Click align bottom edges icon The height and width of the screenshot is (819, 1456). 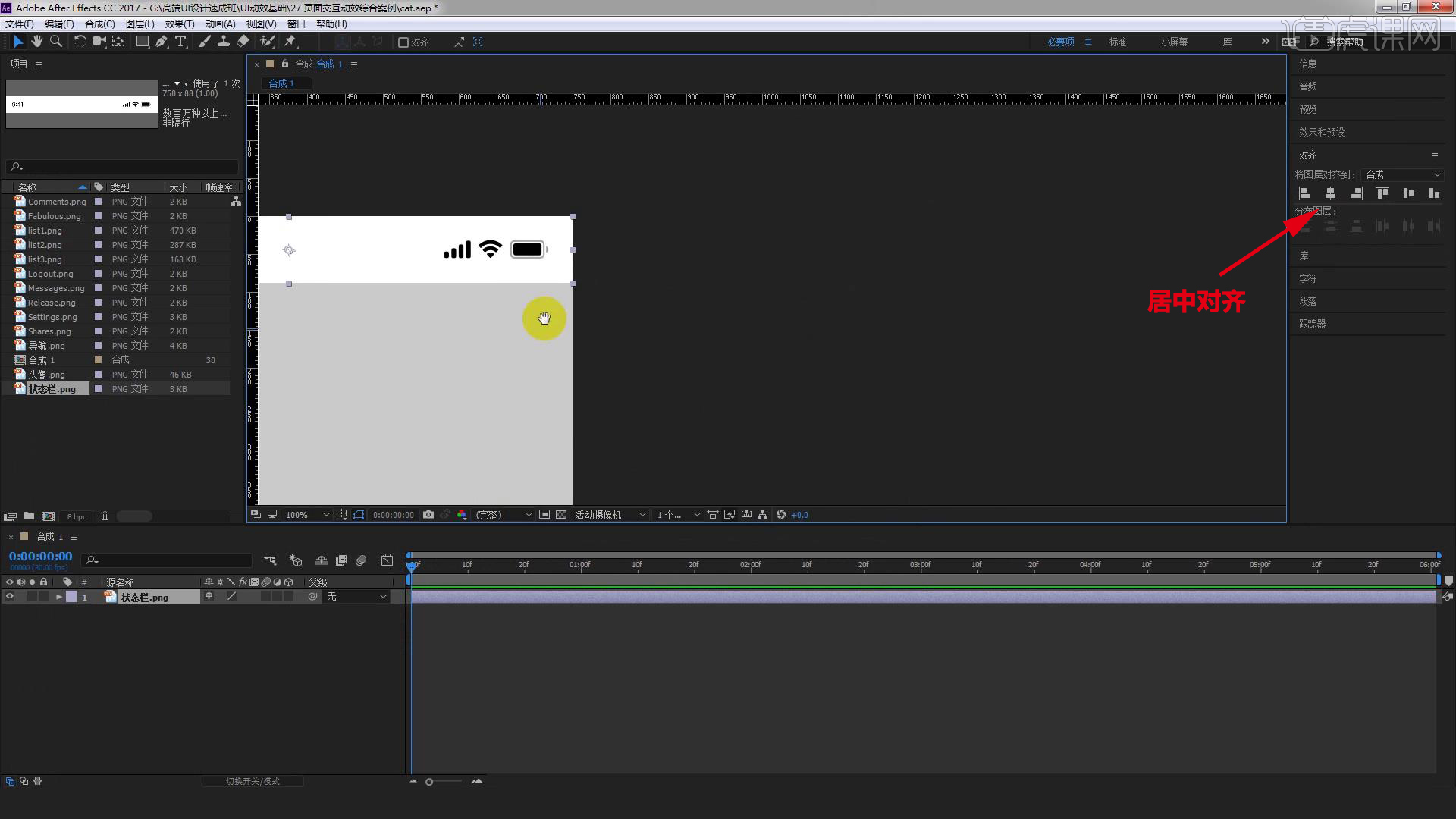[x=1433, y=194]
